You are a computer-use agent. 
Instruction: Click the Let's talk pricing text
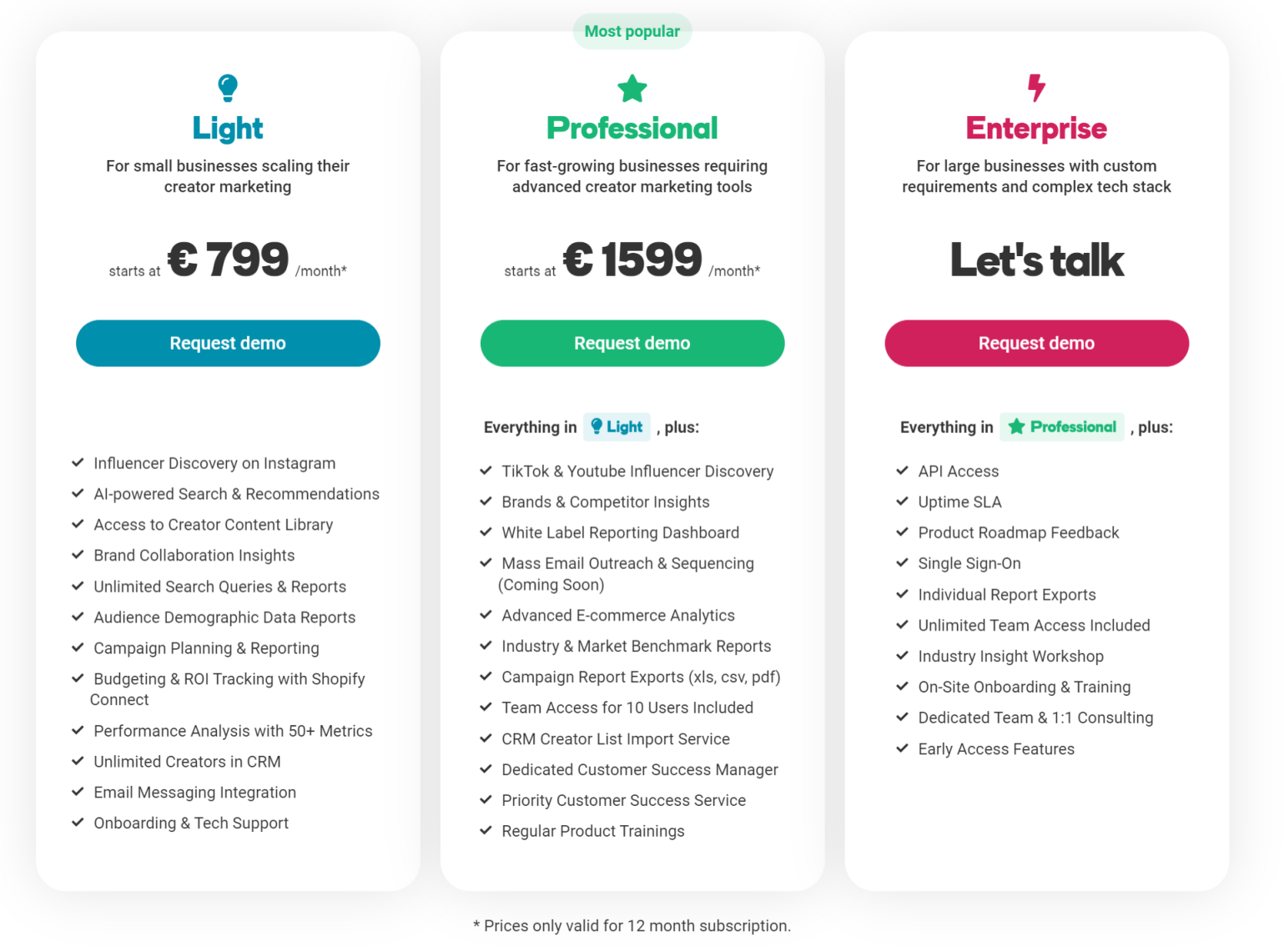(1036, 259)
